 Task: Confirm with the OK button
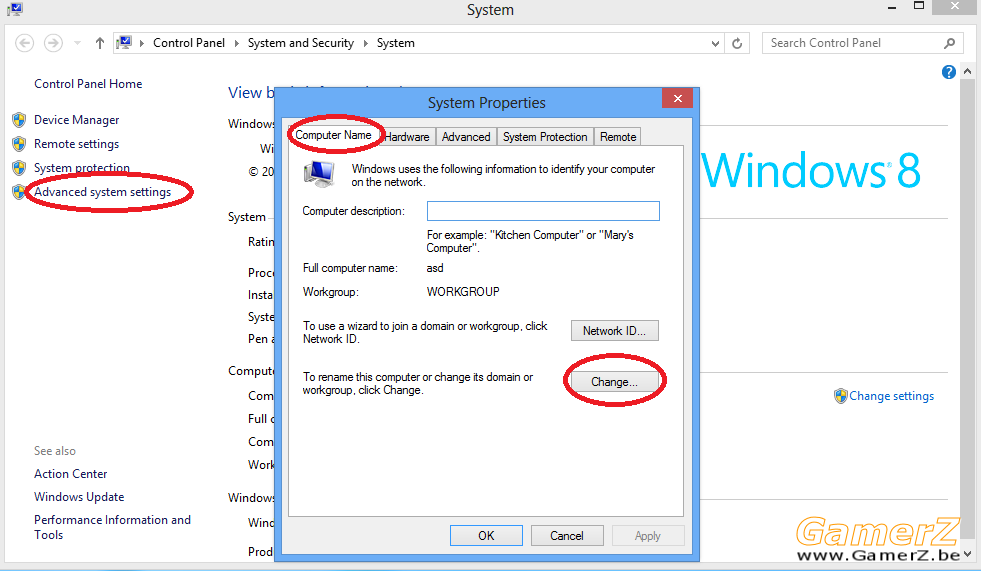click(486, 536)
